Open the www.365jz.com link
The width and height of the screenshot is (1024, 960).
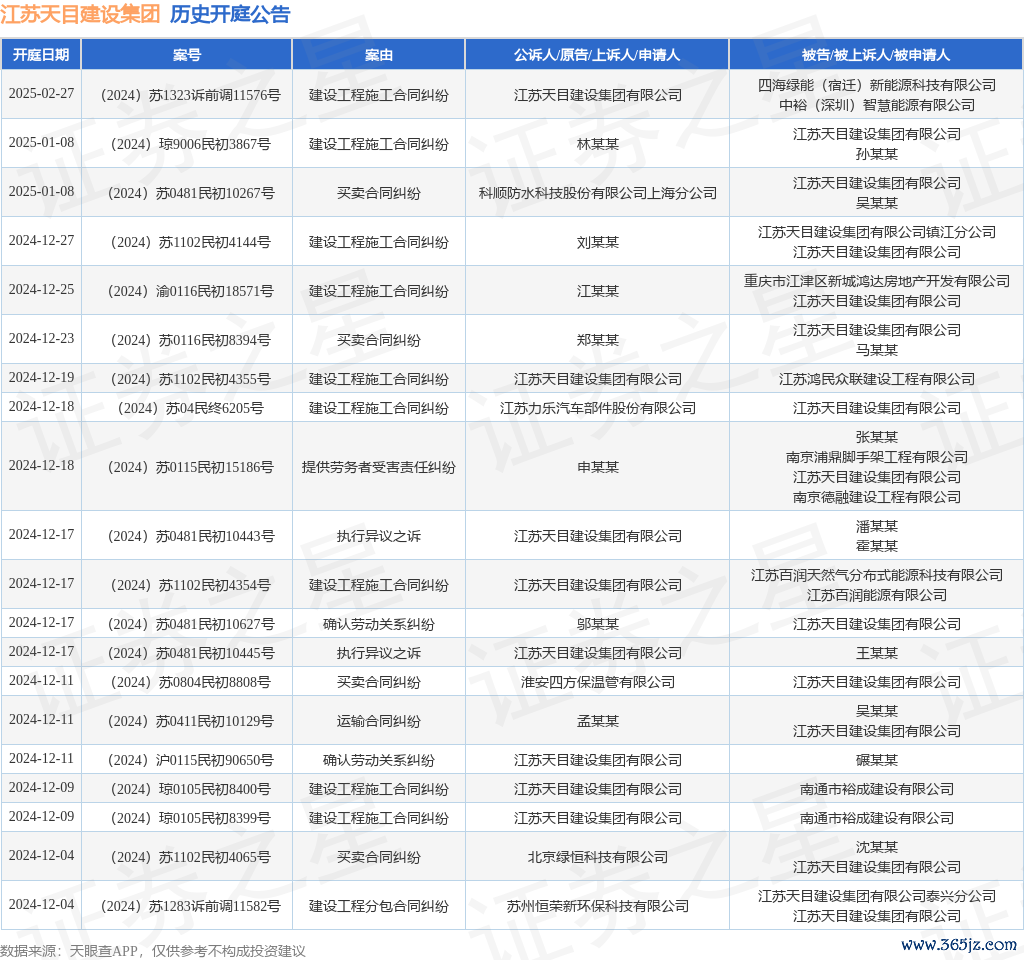click(958, 945)
